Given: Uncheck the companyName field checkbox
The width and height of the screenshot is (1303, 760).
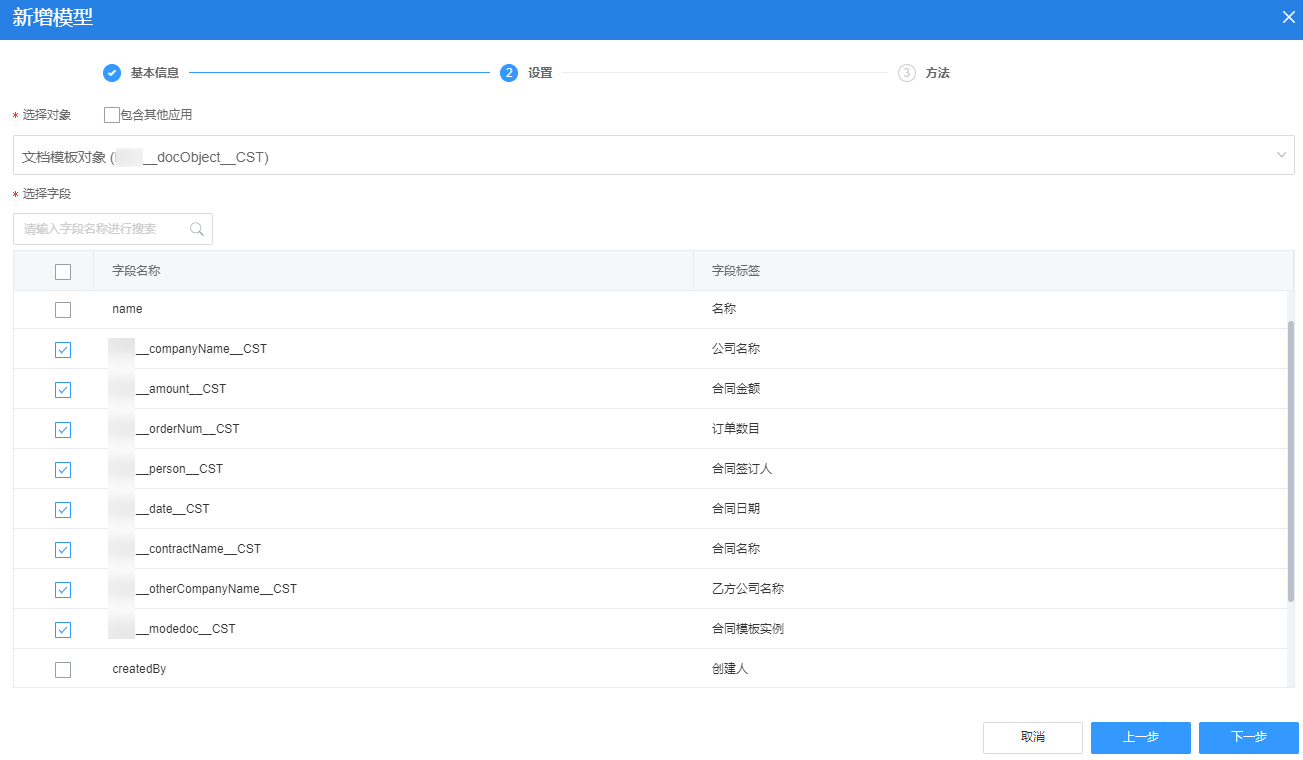Looking at the screenshot, I should point(63,350).
